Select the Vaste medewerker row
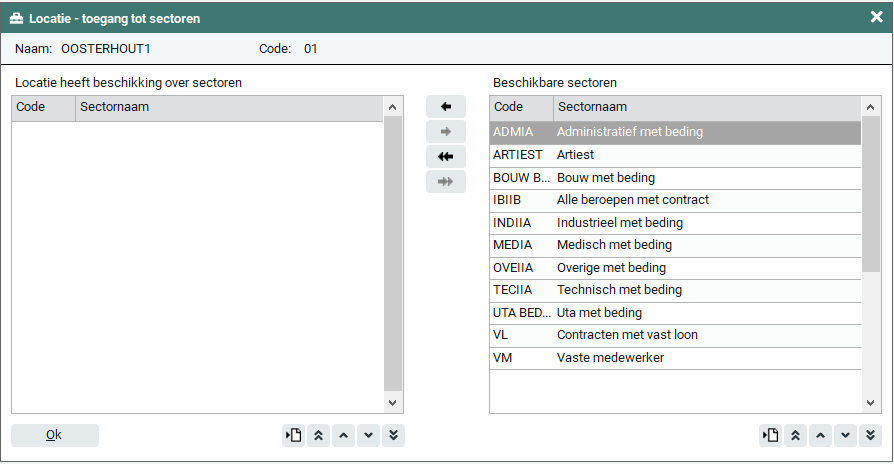Image resolution: width=894 pixels, height=464 pixels. (x=675, y=358)
